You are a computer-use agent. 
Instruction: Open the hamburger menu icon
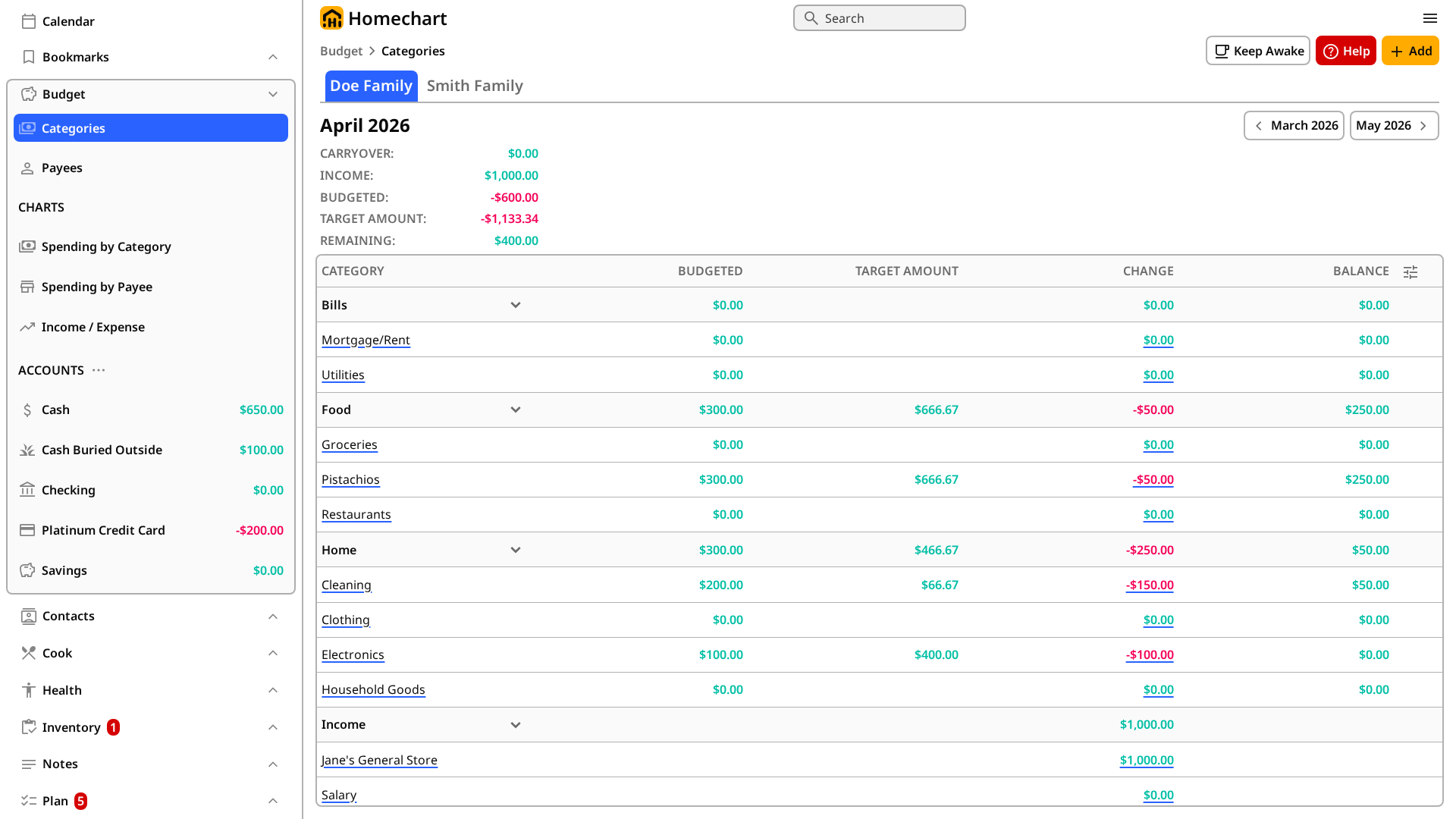coord(1429,18)
